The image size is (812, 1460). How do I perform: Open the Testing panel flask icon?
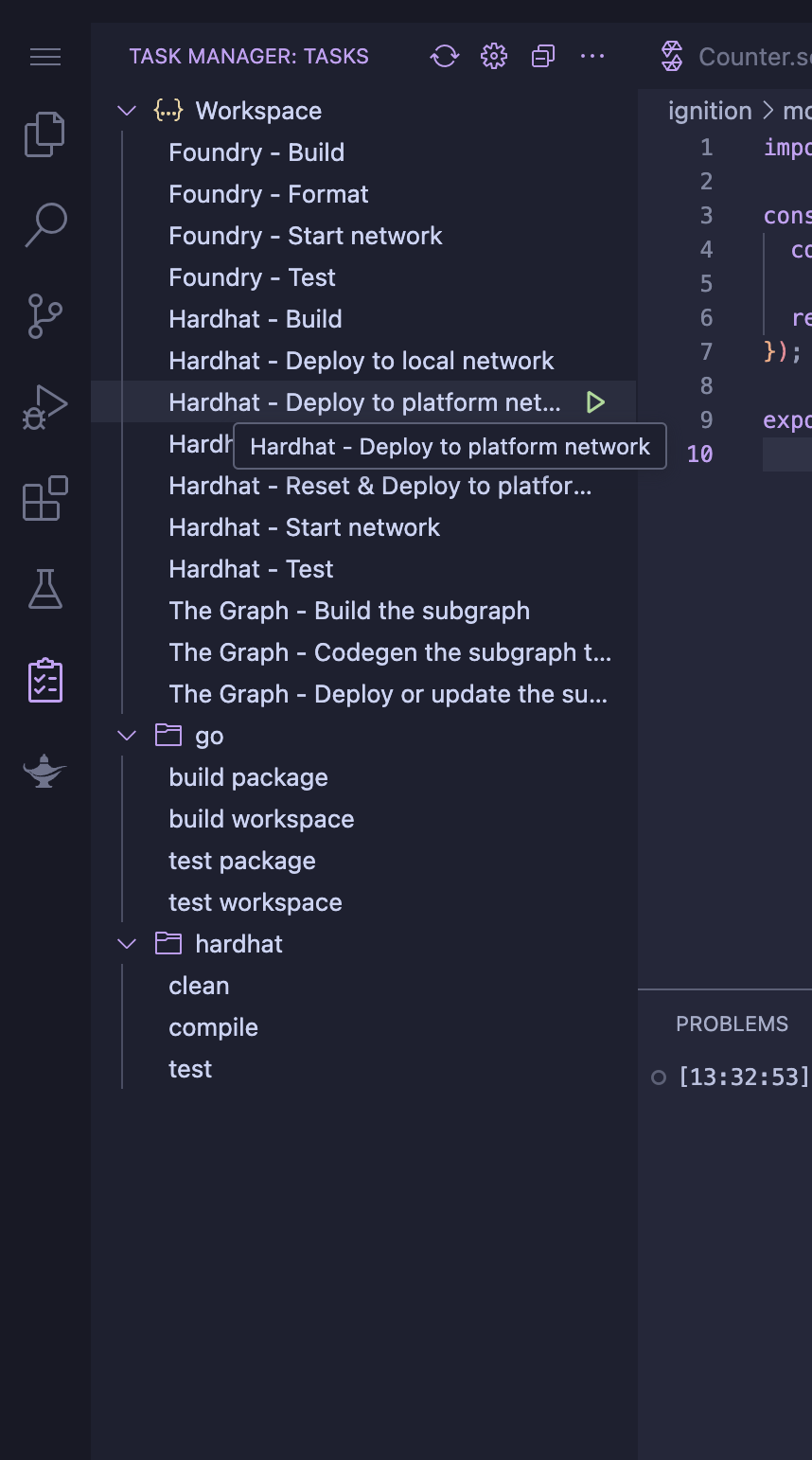coord(44,589)
